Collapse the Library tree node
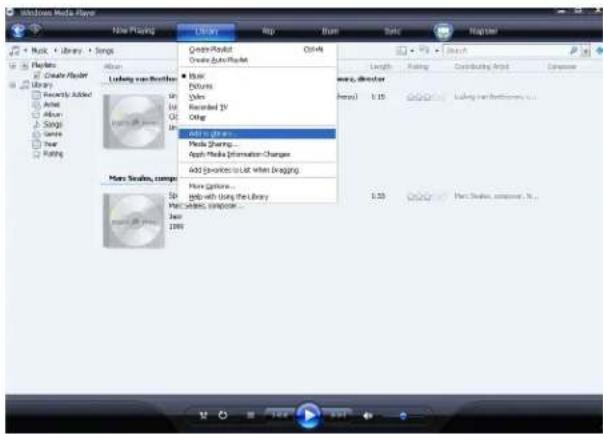The height and width of the screenshot is (434, 603). tap(13, 85)
